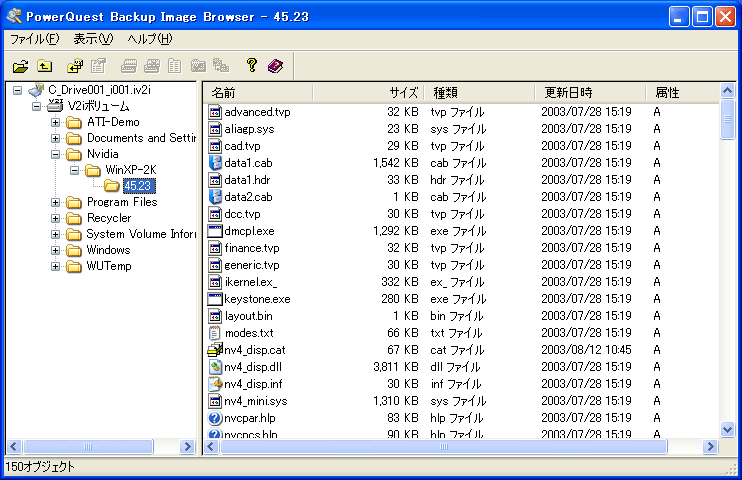Select the finance.tvp file name

click(x=252, y=248)
